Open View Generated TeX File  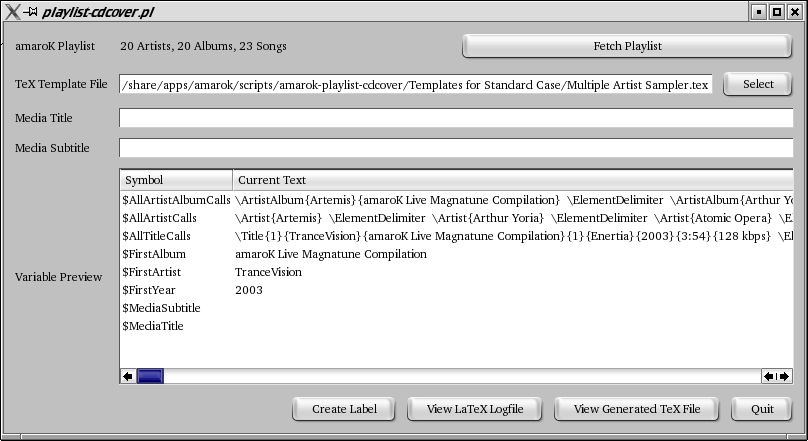point(636,409)
